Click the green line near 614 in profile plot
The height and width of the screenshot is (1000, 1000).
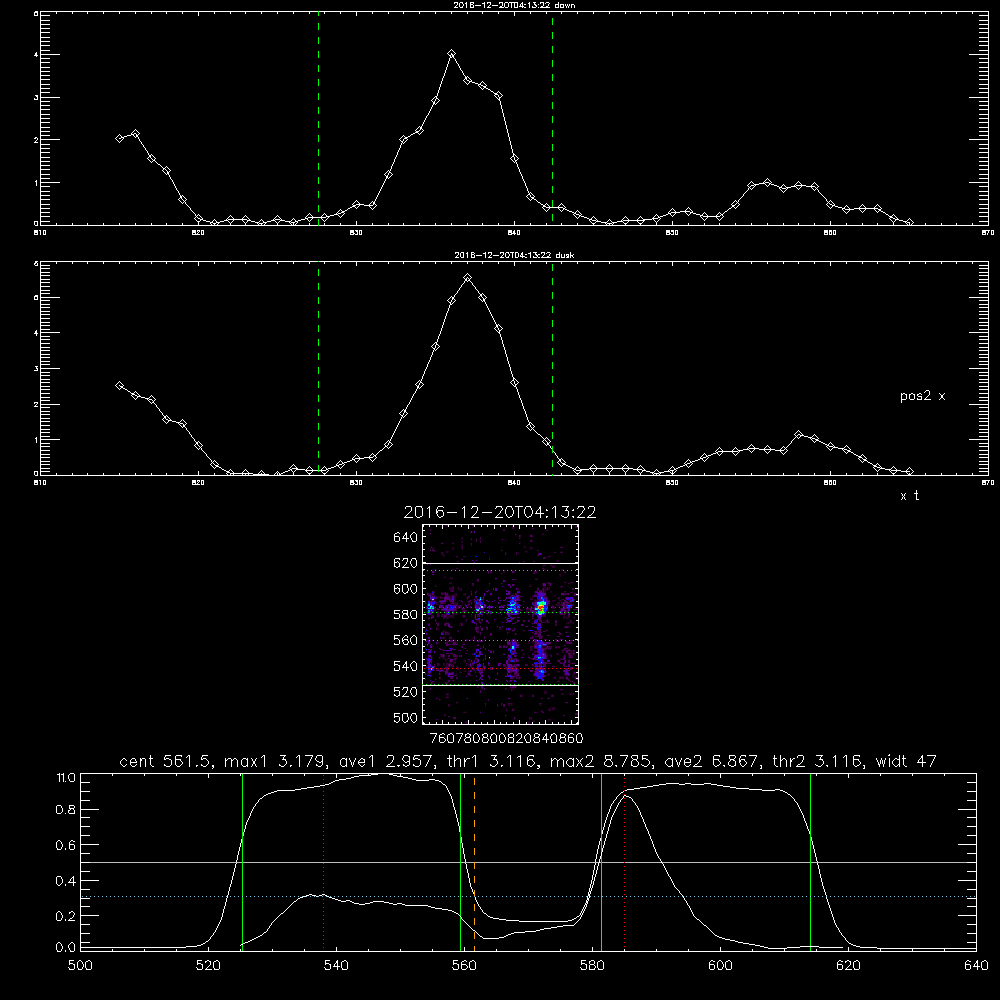(x=811, y=862)
